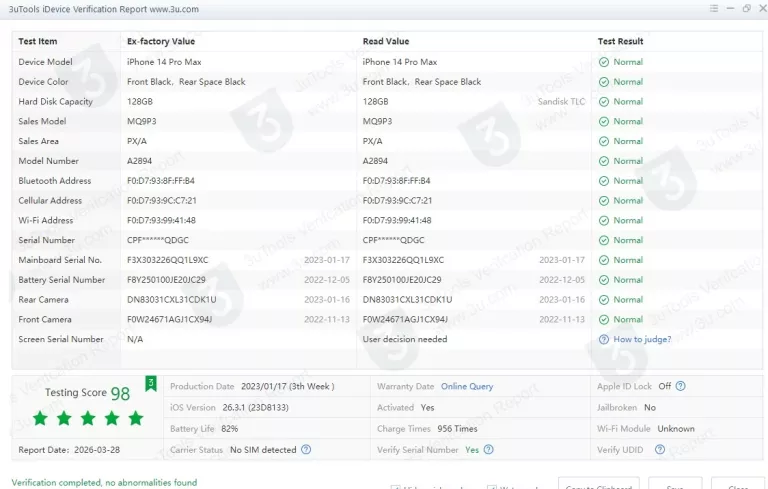Click the Read Value column header
Viewport: 768px width, 489px height.
(386, 42)
